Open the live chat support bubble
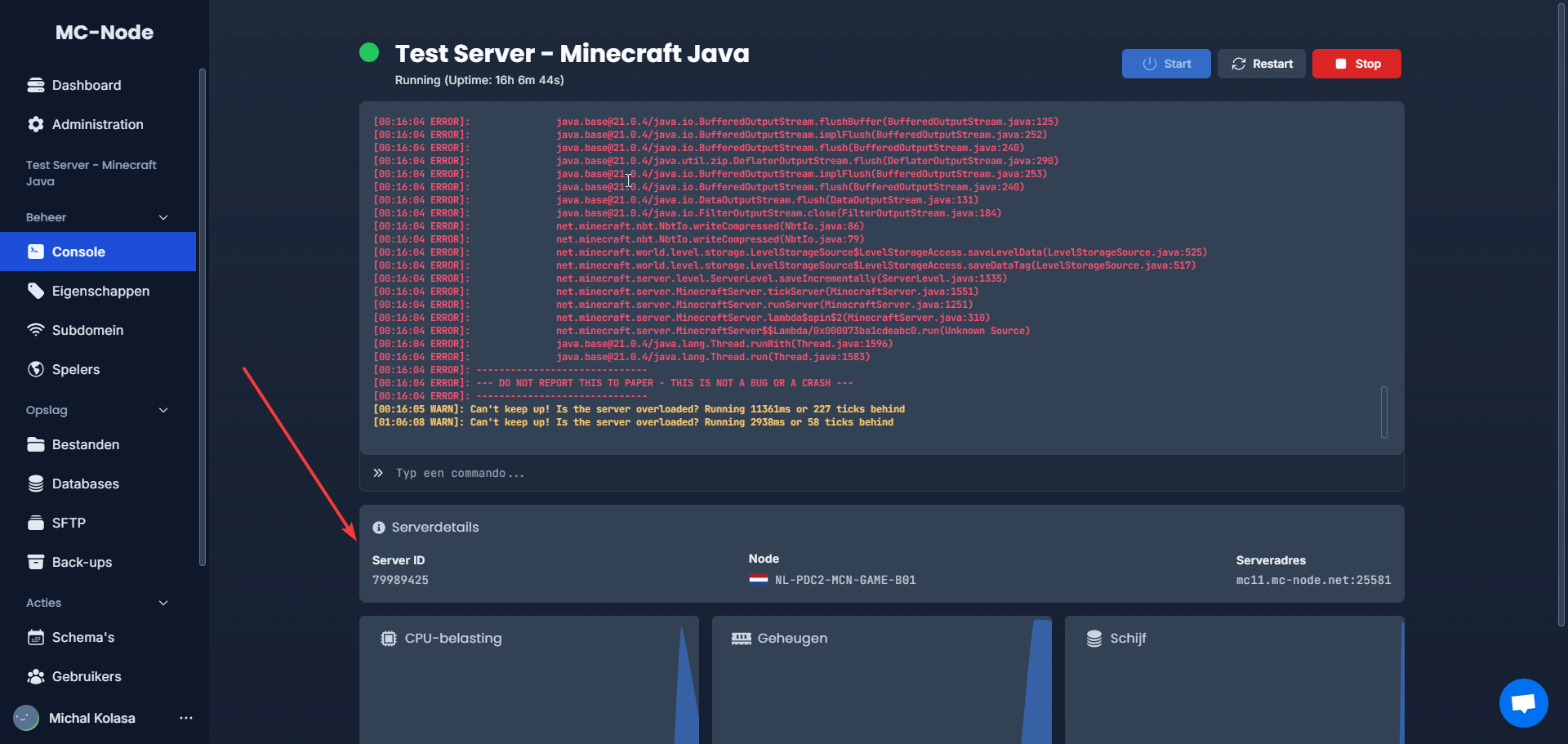 pyautogui.click(x=1523, y=702)
